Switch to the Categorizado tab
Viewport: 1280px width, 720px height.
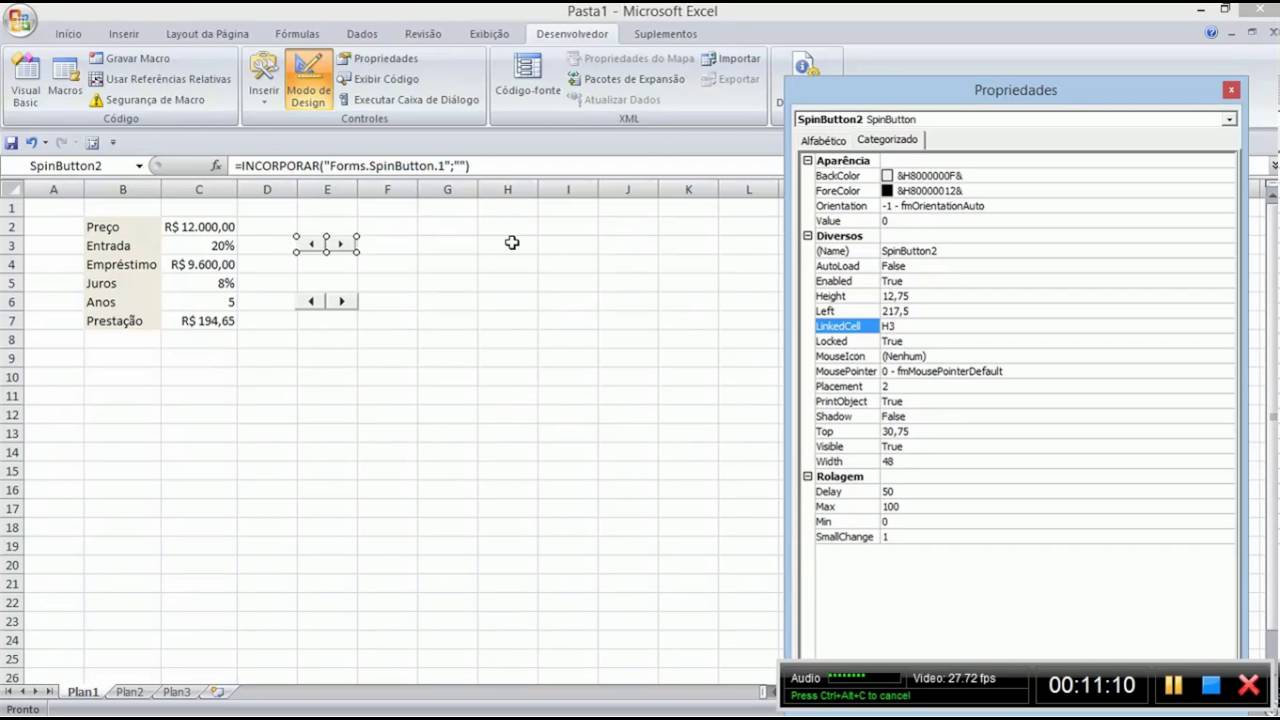887,140
